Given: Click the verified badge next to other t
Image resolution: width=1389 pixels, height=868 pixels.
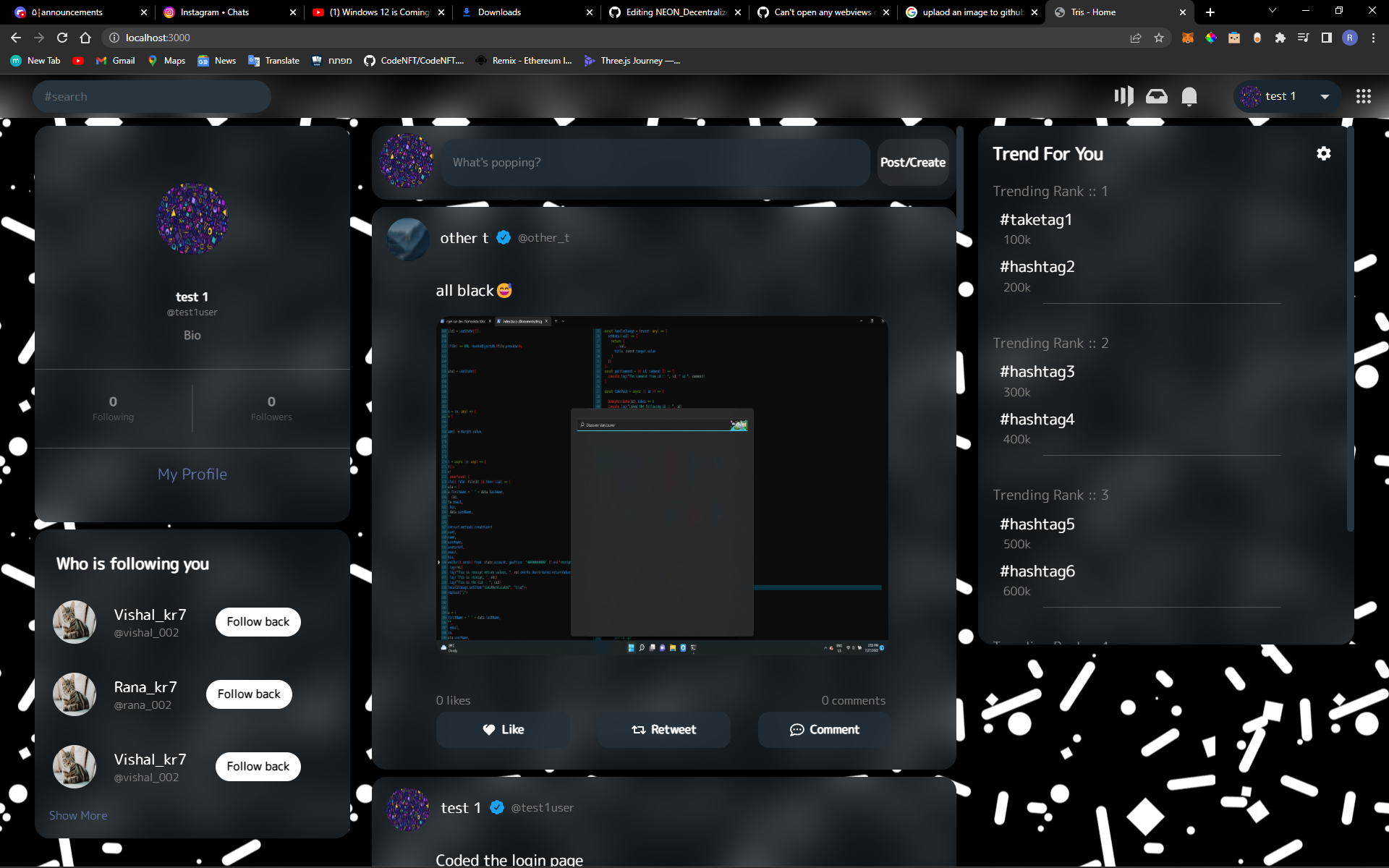Looking at the screenshot, I should coord(504,237).
